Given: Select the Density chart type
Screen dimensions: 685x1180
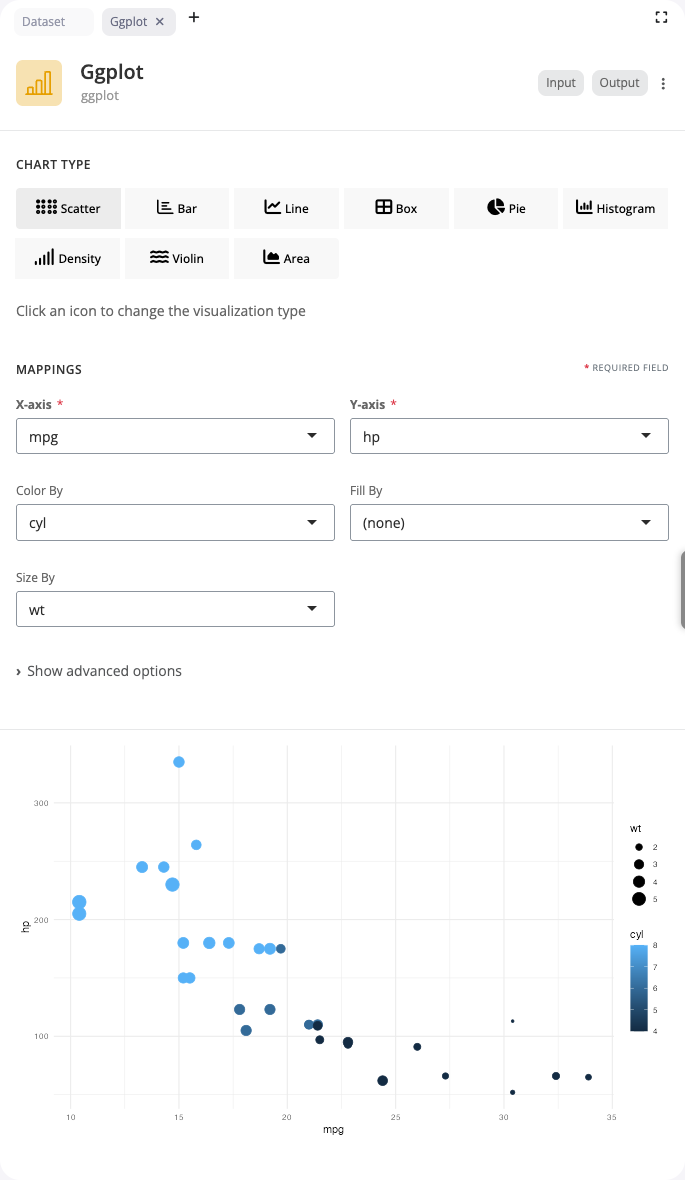Looking at the screenshot, I should (x=67, y=258).
